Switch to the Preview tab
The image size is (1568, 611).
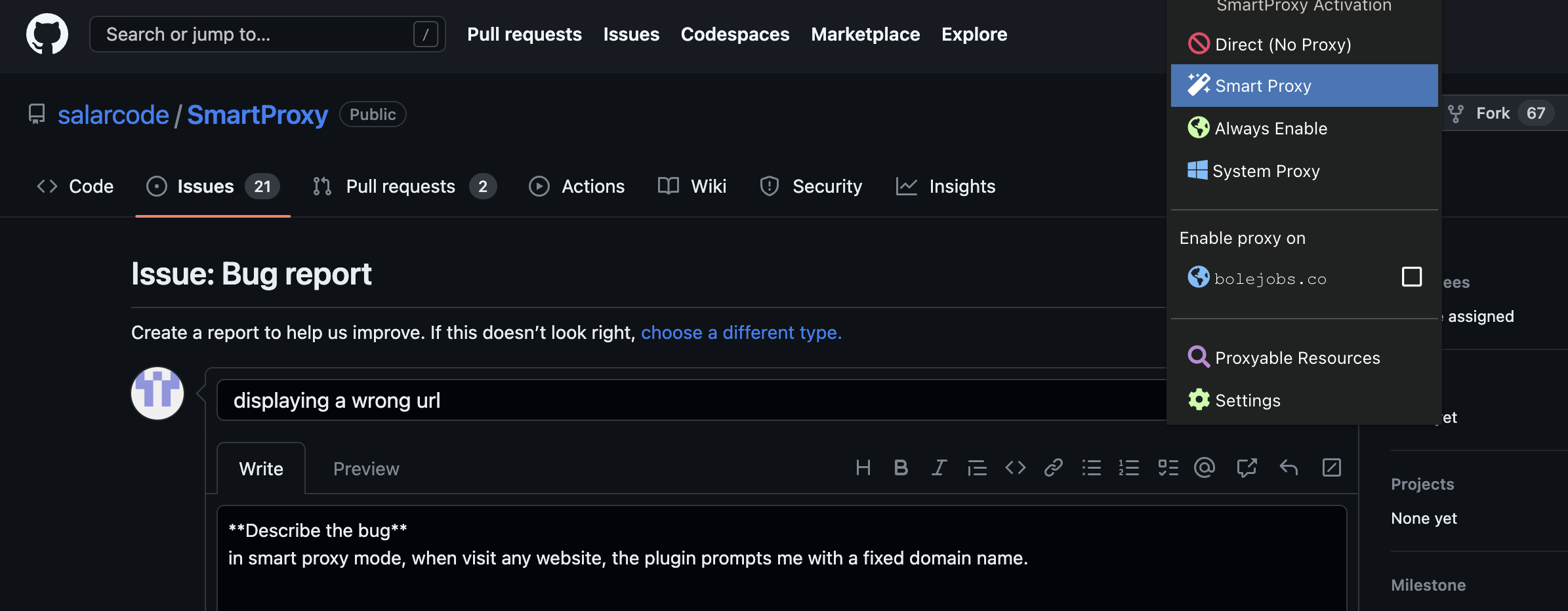(x=365, y=468)
